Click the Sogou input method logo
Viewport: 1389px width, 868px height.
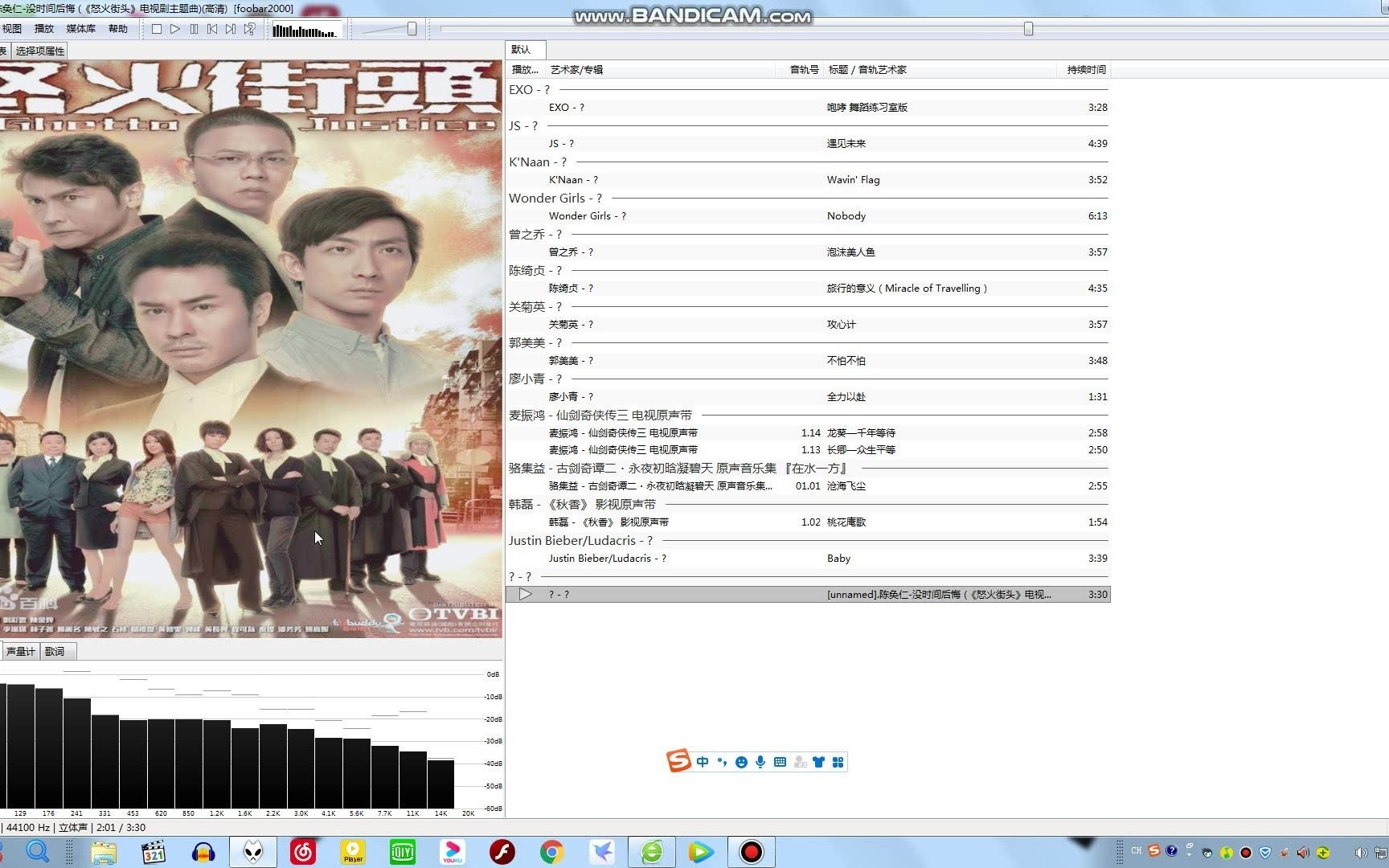(678, 761)
